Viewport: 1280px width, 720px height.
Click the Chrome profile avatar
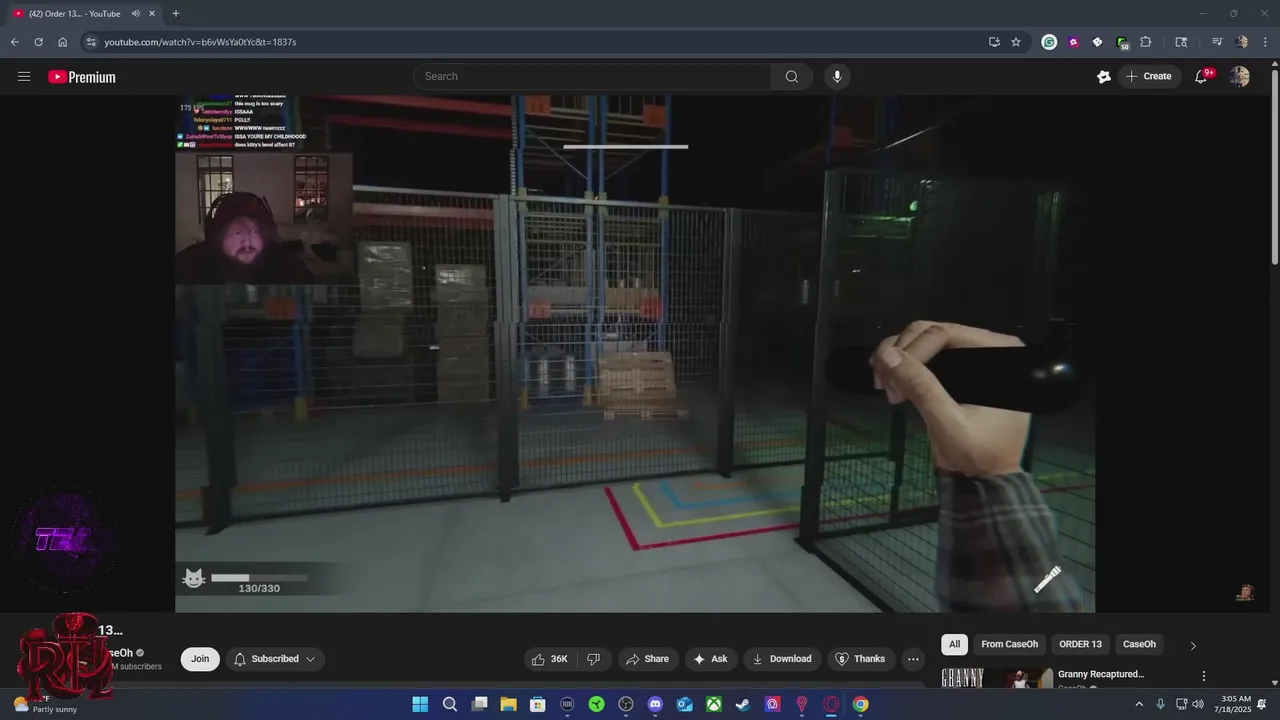point(1241,42)
